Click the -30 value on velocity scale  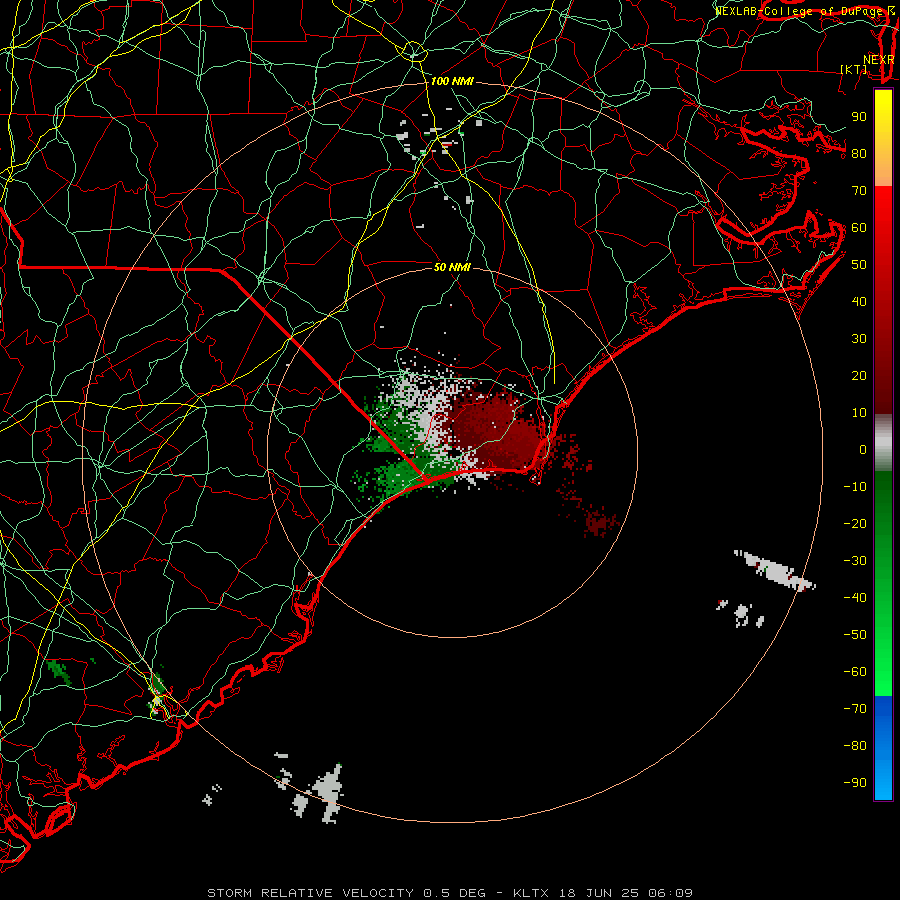[855, 561]
